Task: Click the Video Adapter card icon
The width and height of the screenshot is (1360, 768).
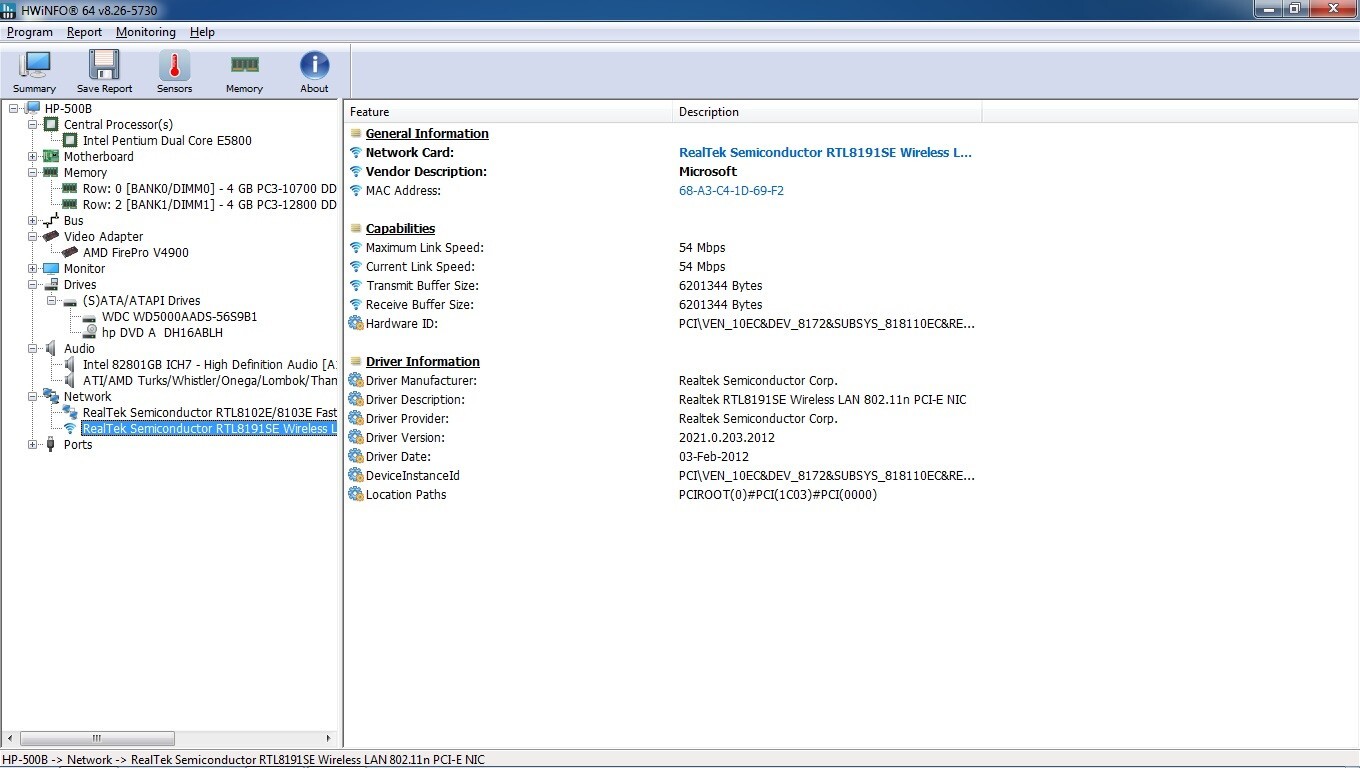Action: (51, 236)
